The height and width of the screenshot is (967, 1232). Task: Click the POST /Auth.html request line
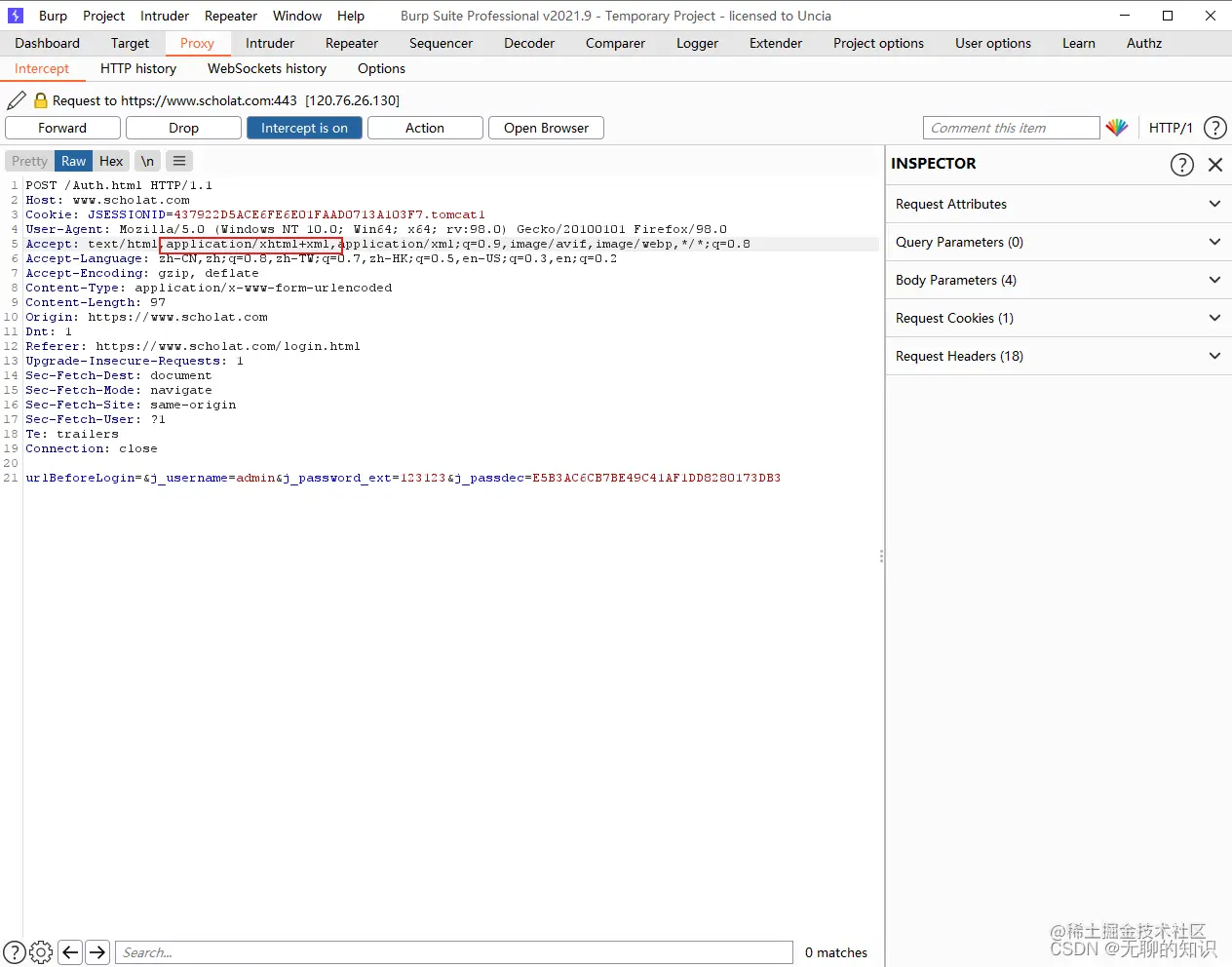[119, 185]
